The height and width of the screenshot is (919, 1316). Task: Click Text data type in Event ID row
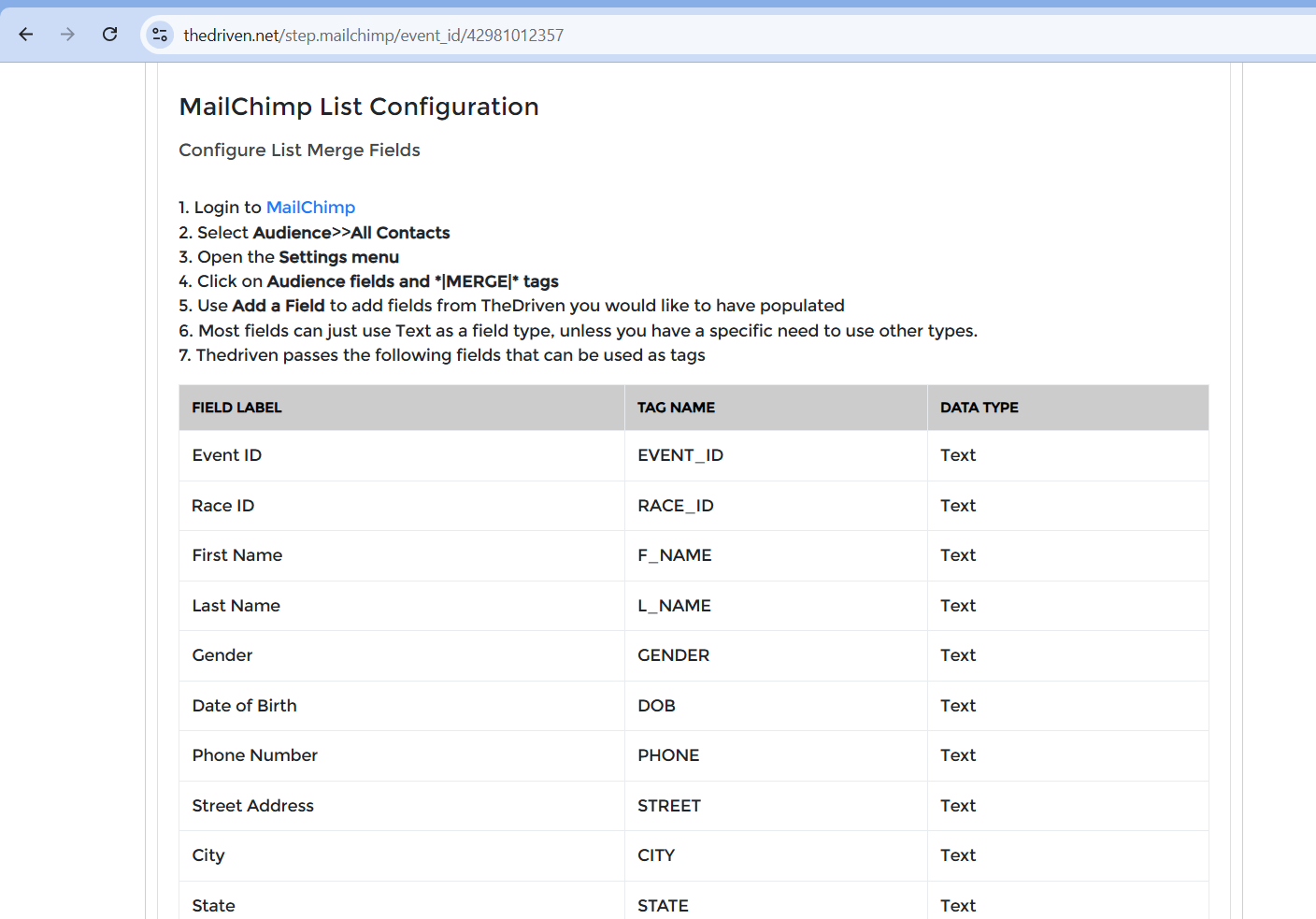point(958,455)
